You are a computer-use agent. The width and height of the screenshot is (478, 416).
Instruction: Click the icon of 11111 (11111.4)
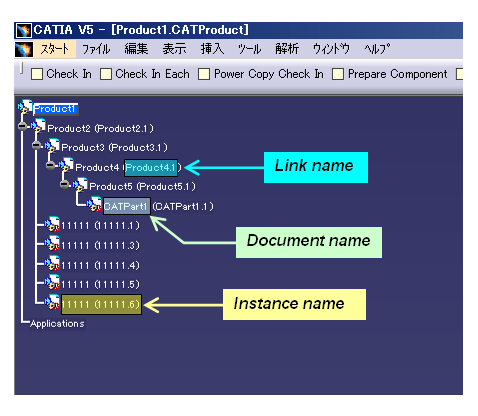coord(53,263)
